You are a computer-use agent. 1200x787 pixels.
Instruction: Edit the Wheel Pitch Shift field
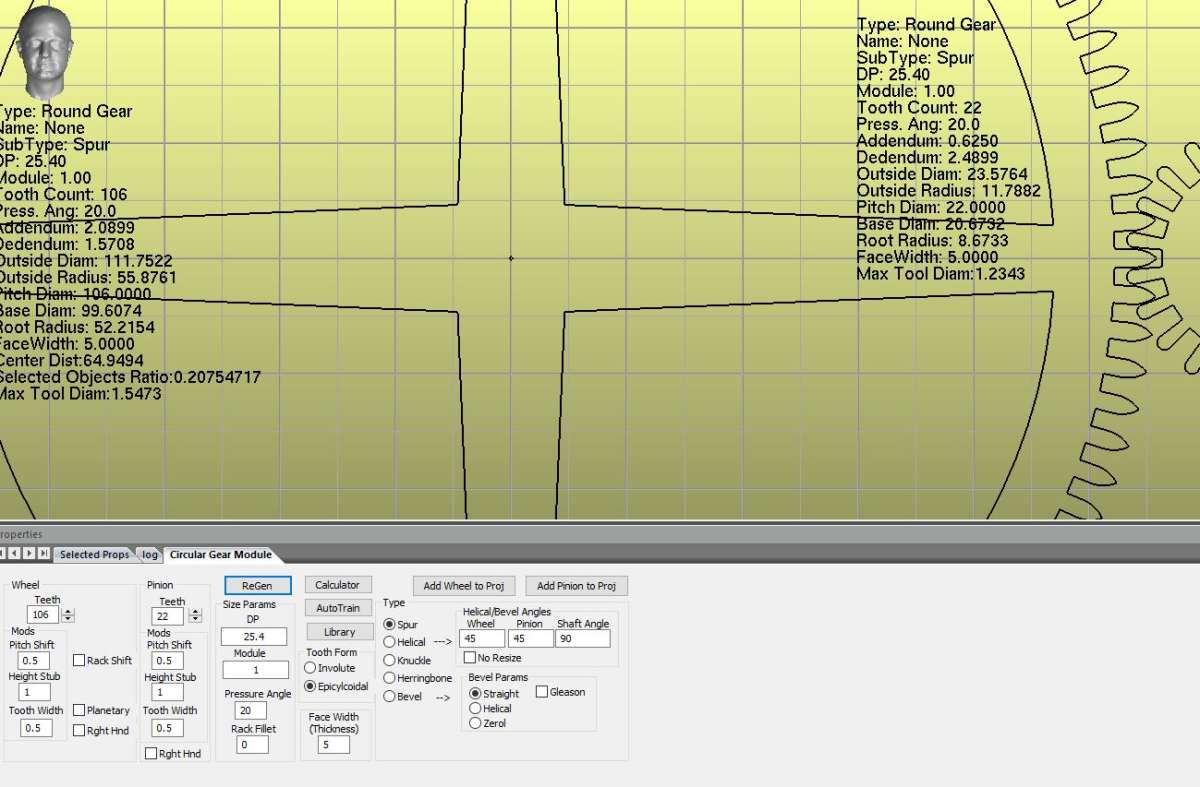34,661
